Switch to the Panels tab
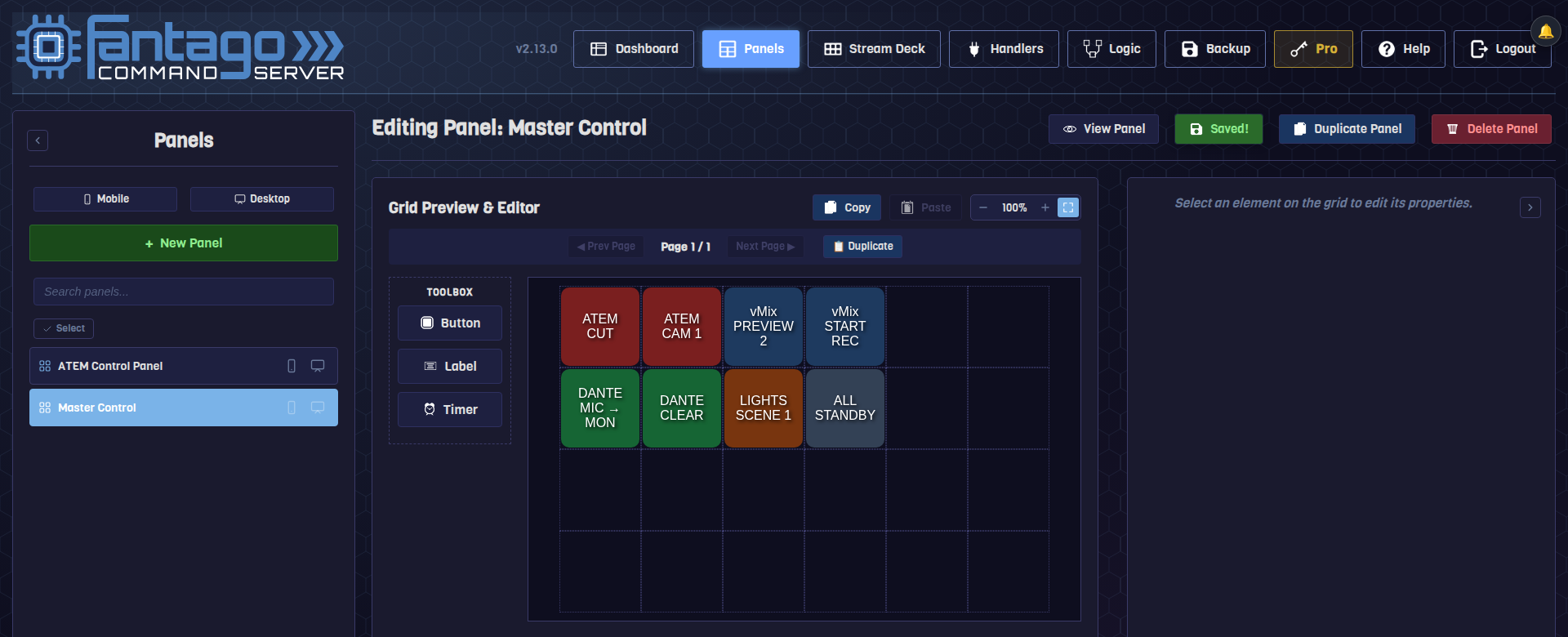This screenshot has width=1568, height=637. pos(751,49)
